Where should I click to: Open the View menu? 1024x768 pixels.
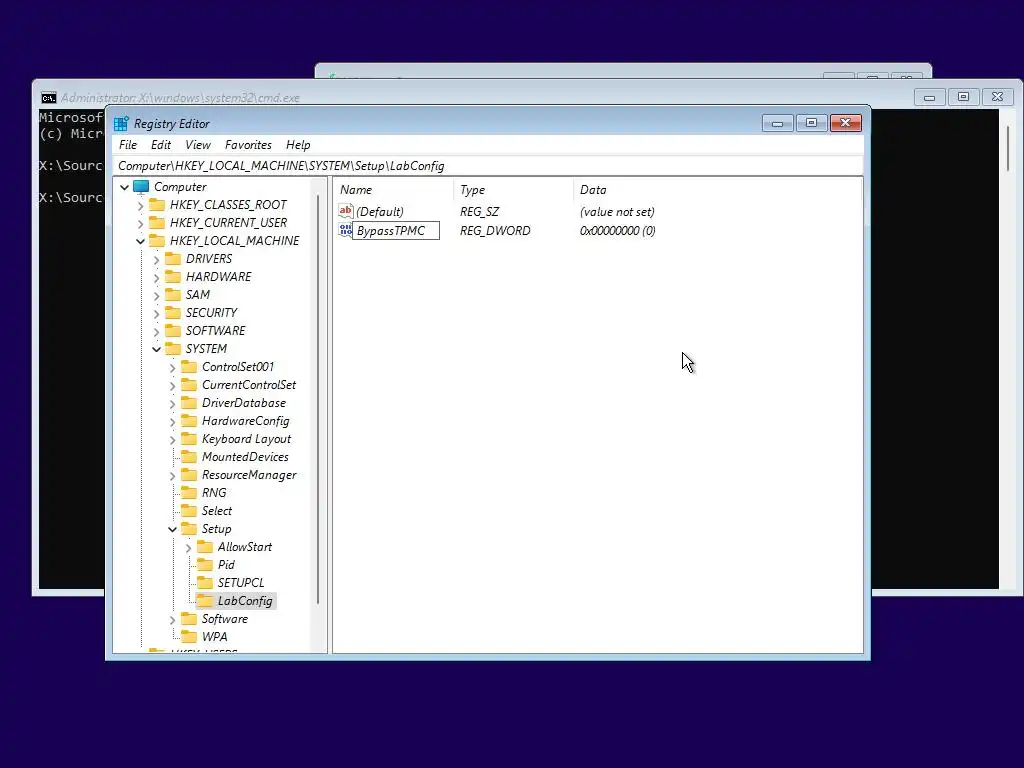198,145
